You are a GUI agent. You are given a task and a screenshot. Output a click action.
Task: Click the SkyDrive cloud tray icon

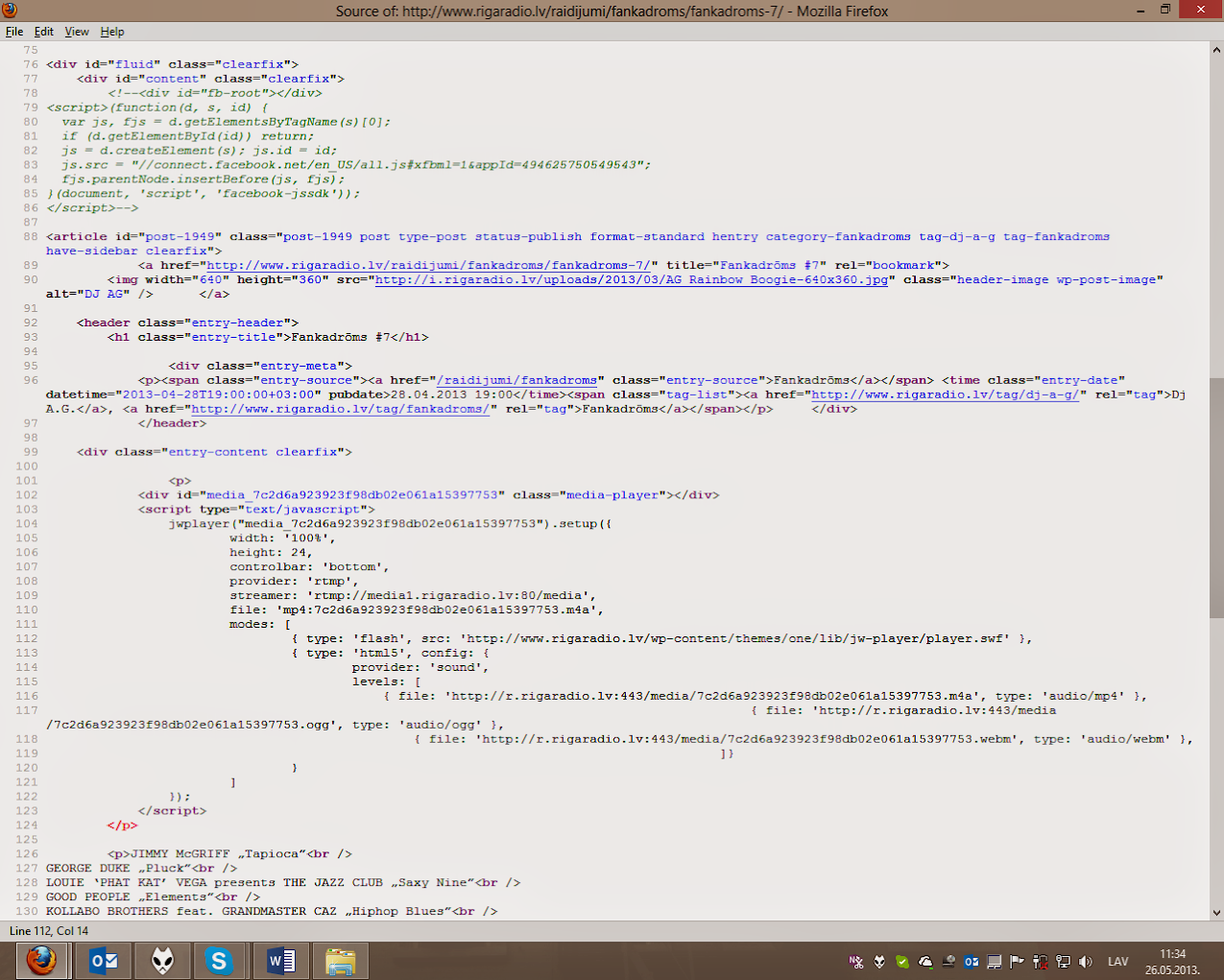point(925,962)
